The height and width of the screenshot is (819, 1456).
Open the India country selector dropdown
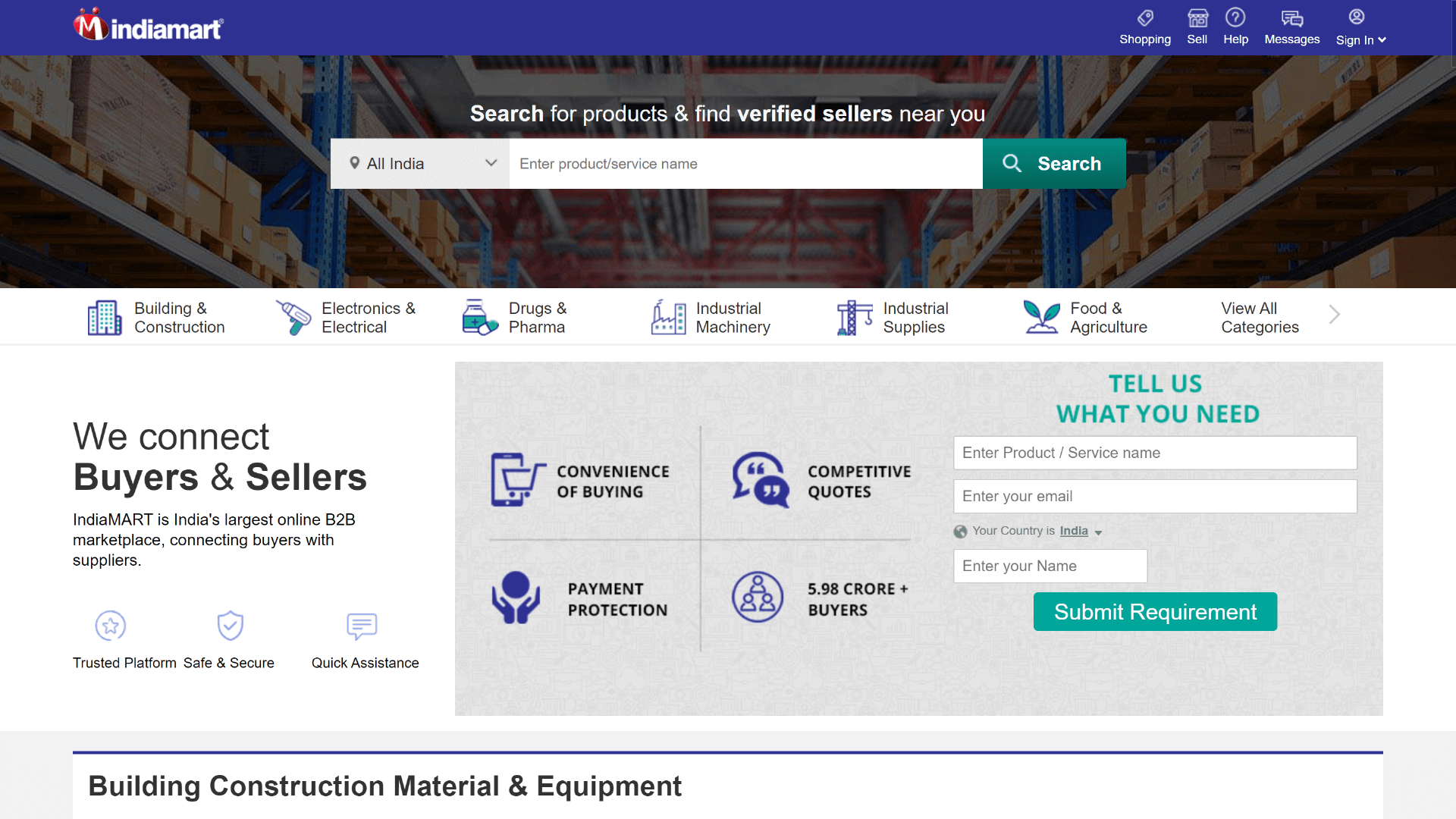point(1081,531)
